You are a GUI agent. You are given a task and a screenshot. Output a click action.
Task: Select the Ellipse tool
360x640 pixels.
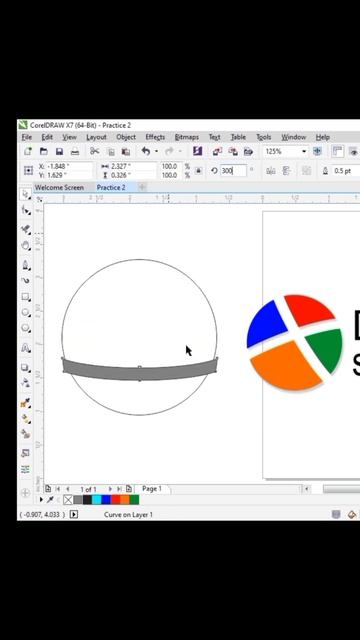coord(26,313)
